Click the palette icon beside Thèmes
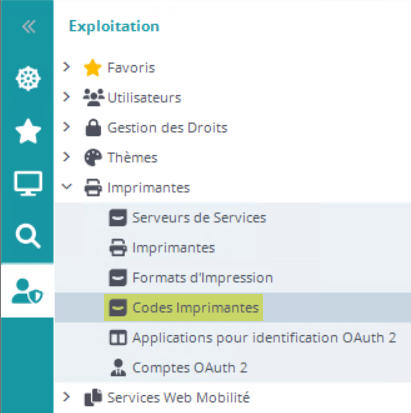Viewport: 411px width, 413px height. tap(93, 157)
